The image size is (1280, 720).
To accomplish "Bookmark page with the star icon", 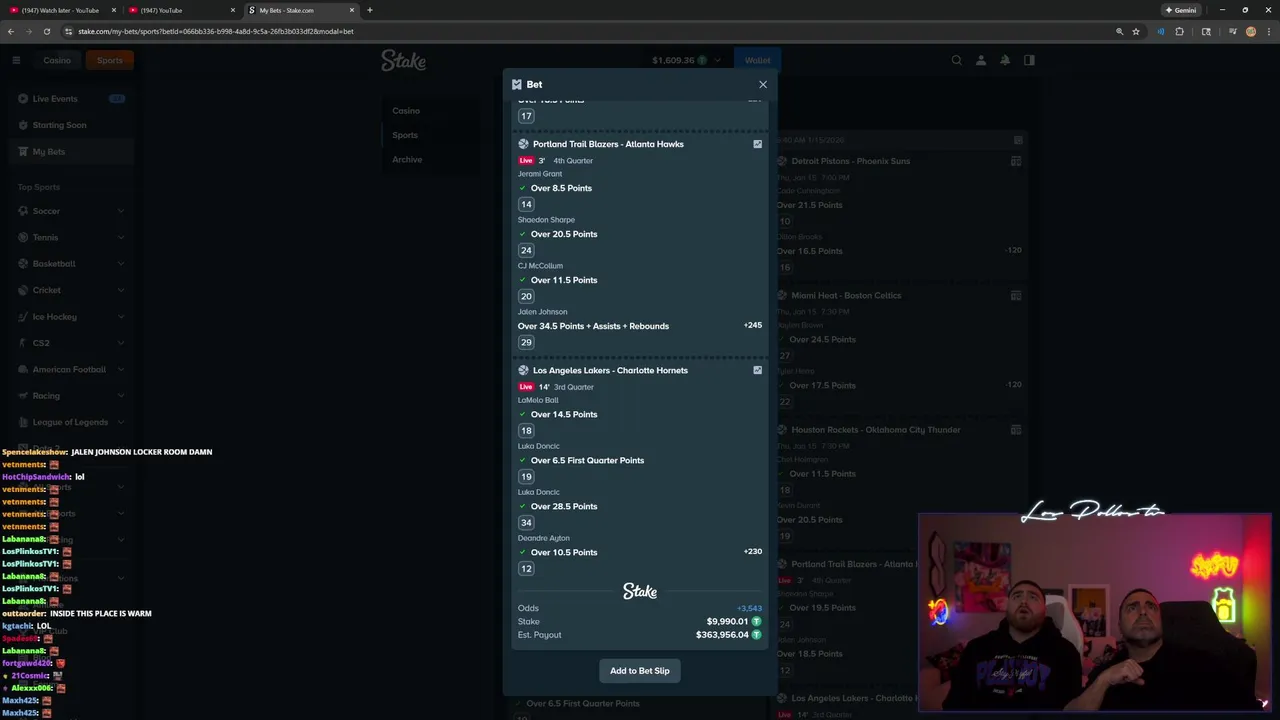I will [x=1136, y=31].
